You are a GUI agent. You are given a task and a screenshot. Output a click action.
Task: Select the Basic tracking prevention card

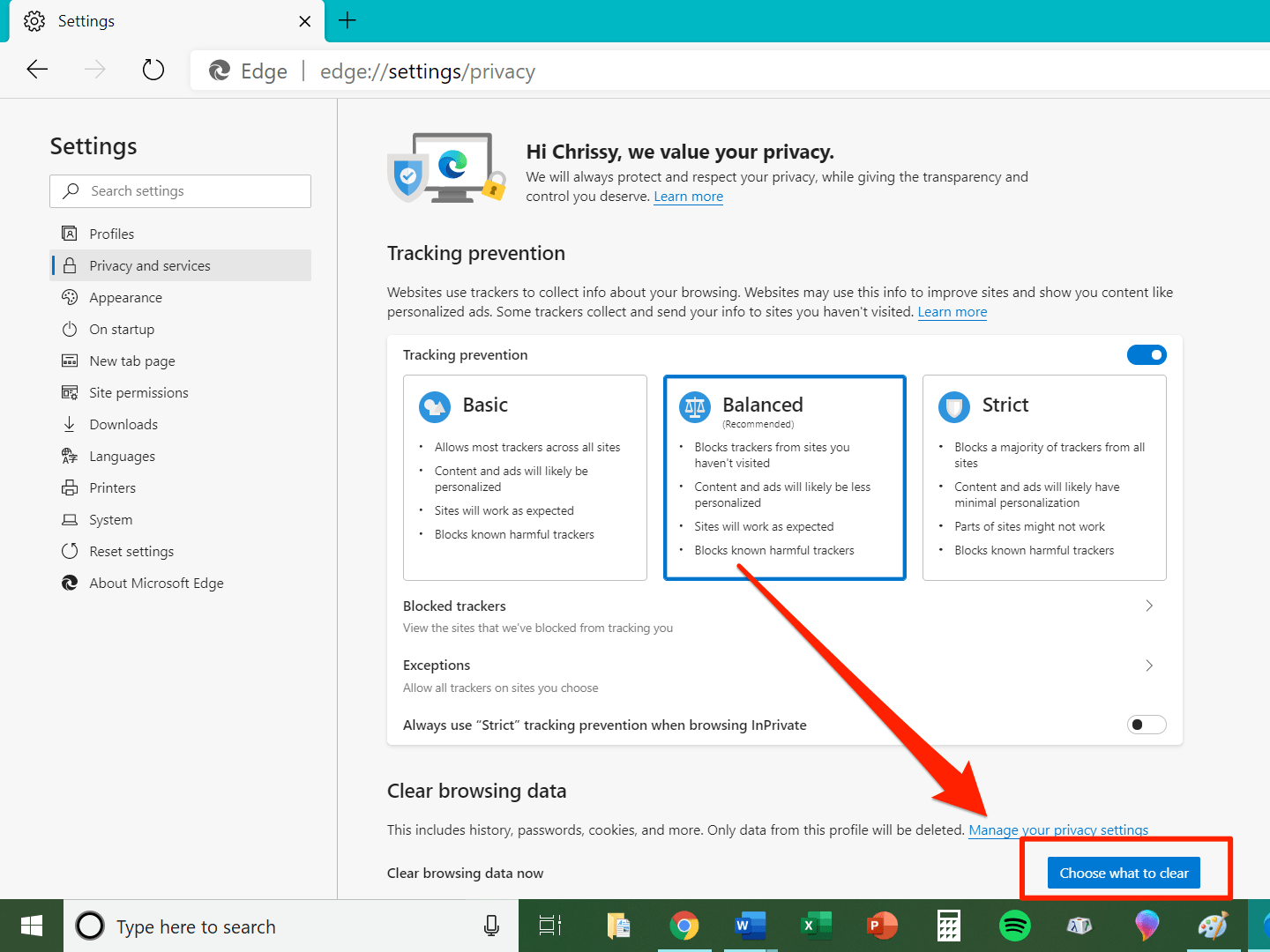pyautogui.click(x=525, y=478)
